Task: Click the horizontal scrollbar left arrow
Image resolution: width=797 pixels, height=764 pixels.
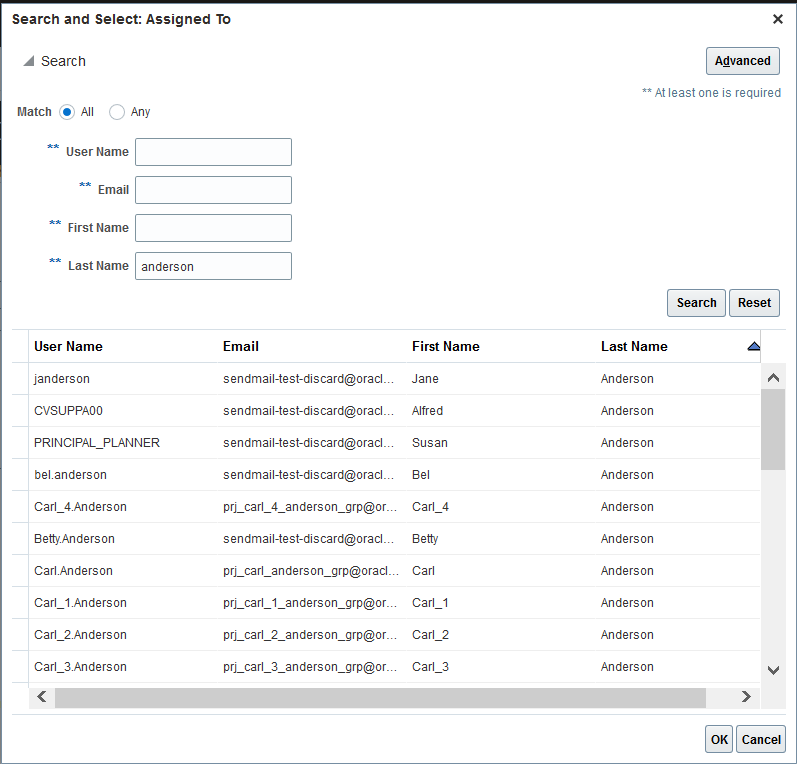Action: click(x=42, y=696)
